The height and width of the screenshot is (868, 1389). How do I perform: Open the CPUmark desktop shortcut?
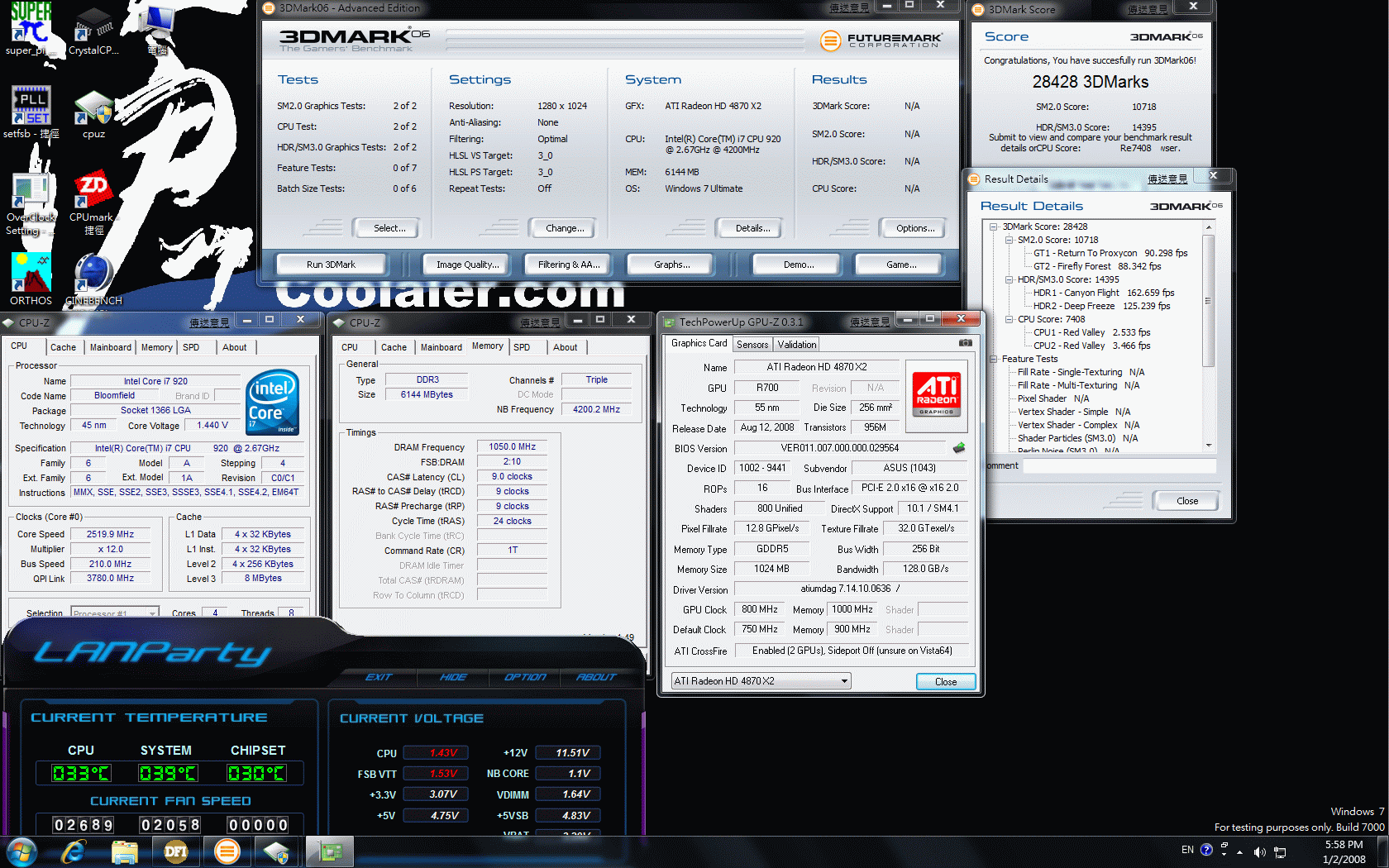(93, 204)
